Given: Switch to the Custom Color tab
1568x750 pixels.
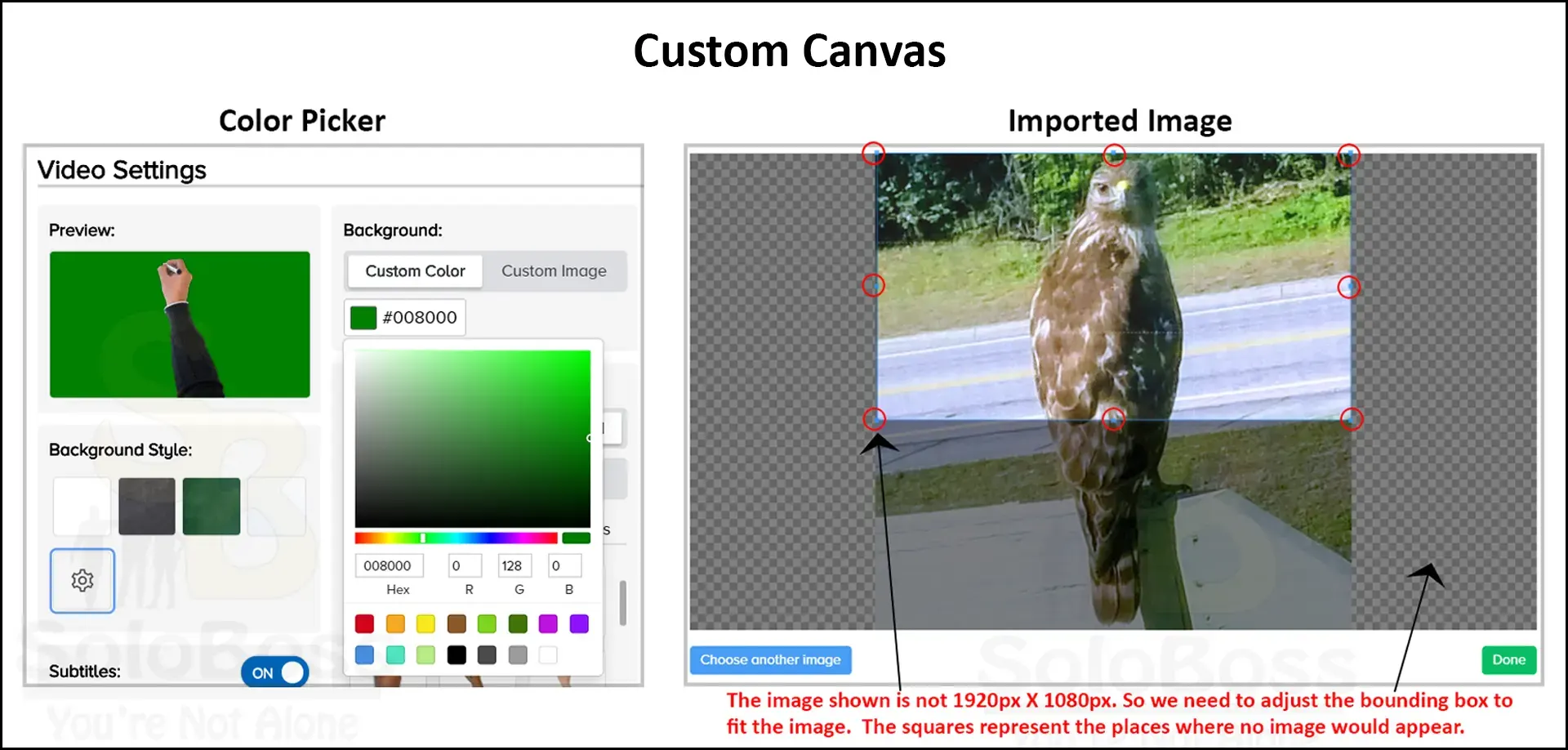Looking at the screenshot, I should pos(415,271).
